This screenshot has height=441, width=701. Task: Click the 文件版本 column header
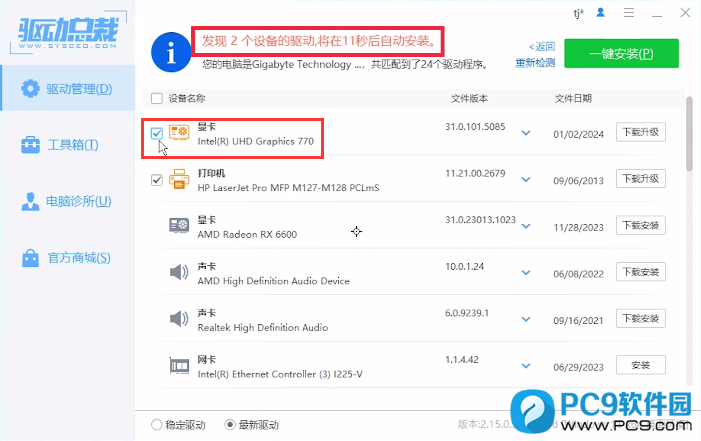[x=469, y=98]
